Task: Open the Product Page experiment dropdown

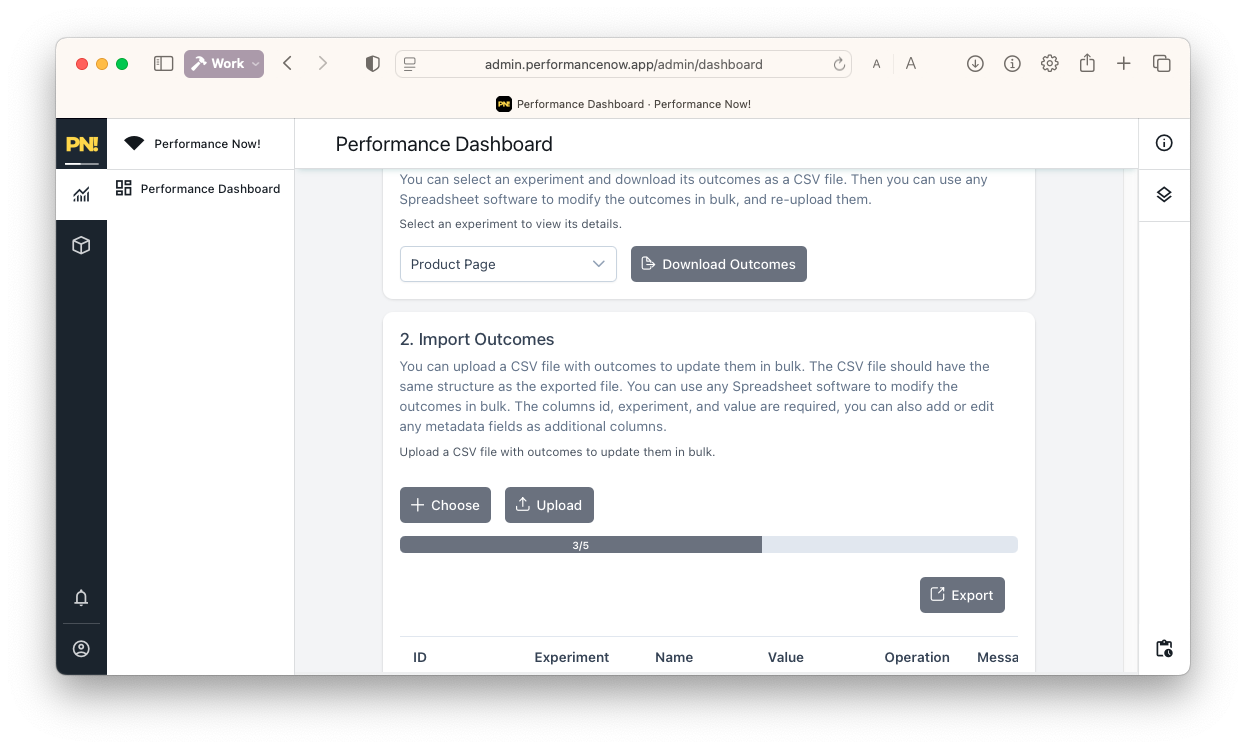Action: (x=508, y=264)
